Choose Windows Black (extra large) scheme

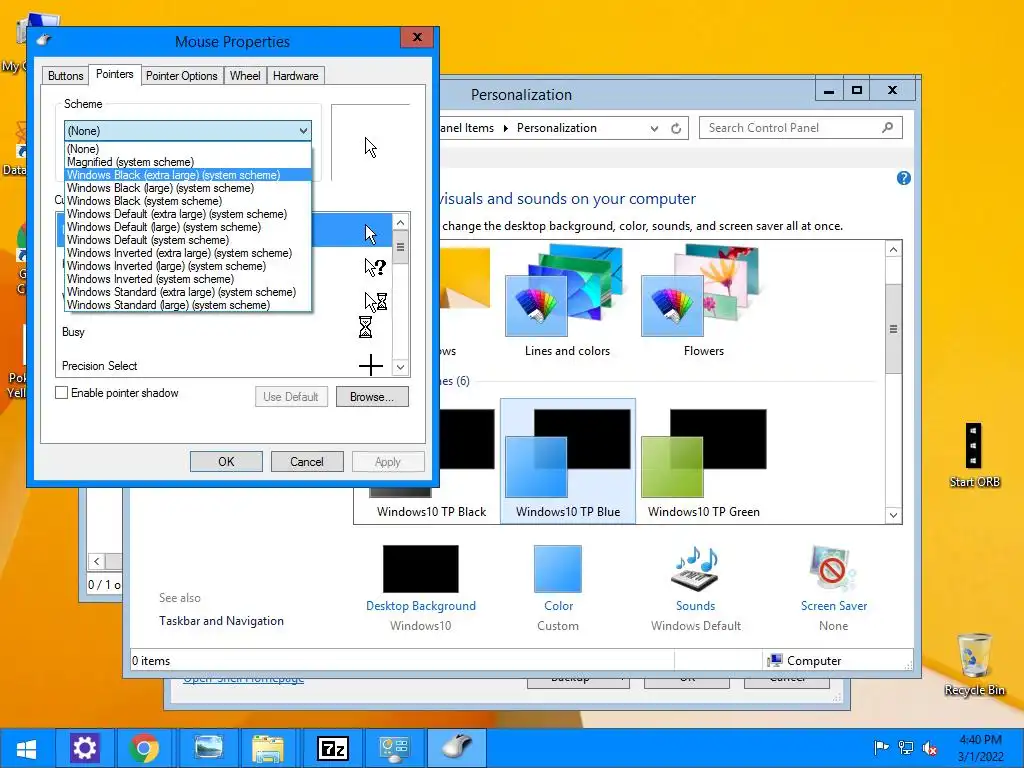tap(188, 175)
